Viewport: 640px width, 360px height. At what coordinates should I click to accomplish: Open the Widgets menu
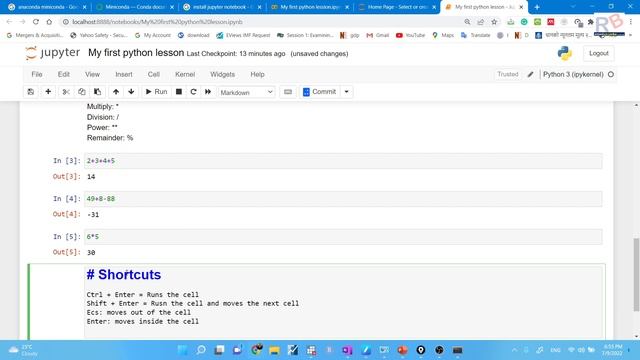222,74
